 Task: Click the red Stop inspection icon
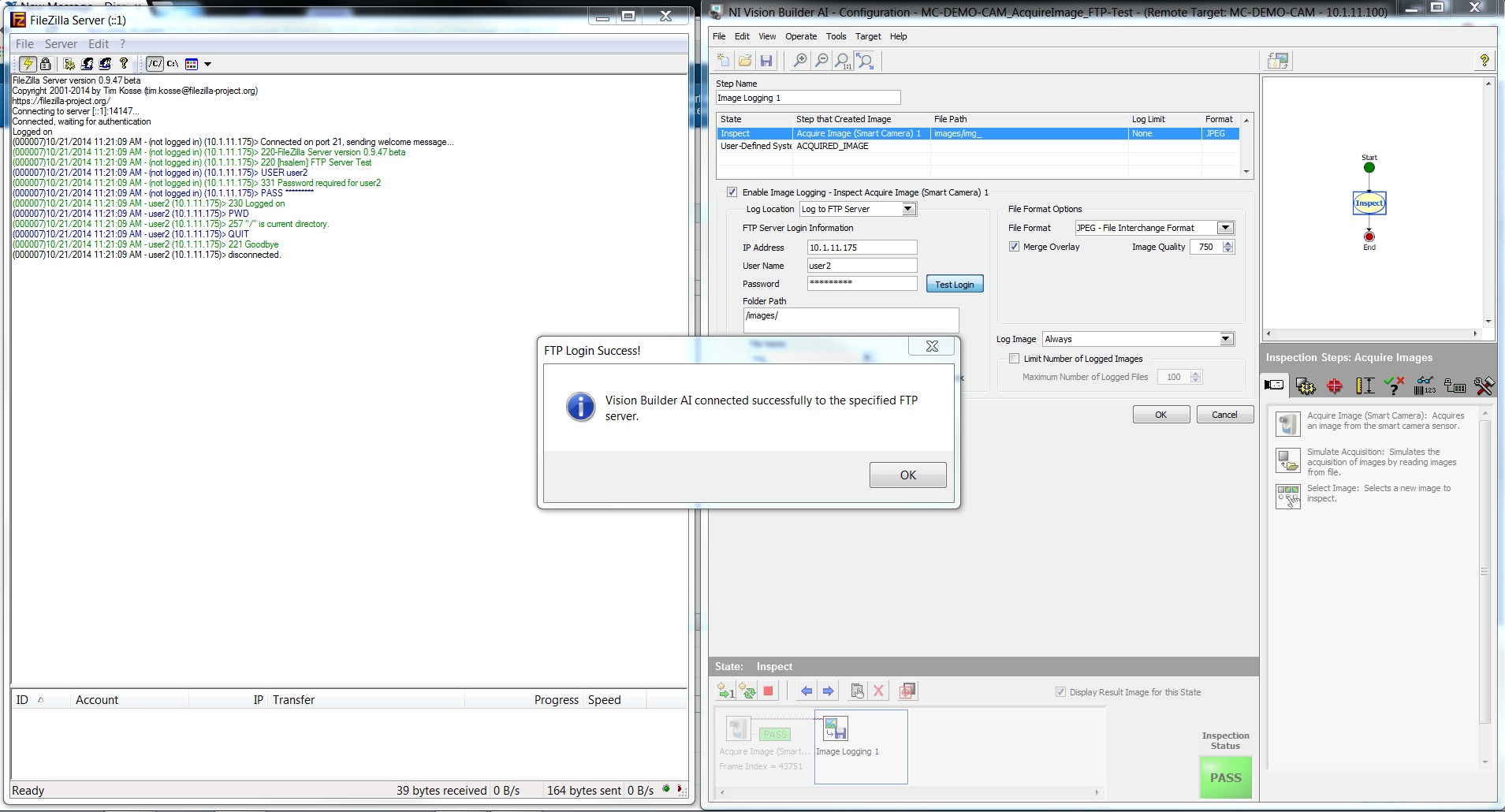(x=769, y=691)
